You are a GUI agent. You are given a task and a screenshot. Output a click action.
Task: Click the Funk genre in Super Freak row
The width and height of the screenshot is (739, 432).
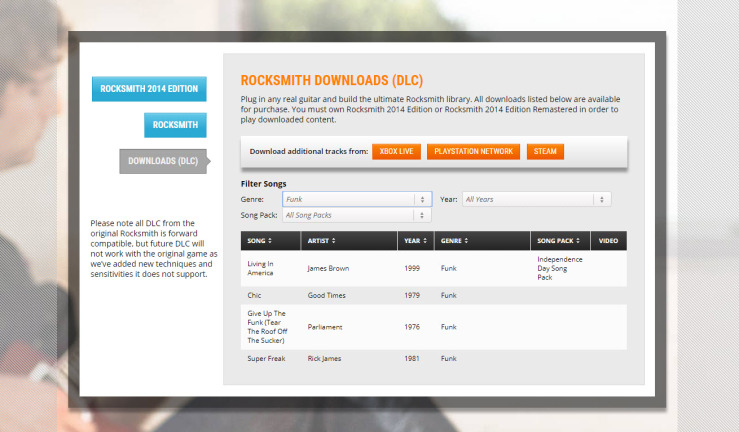pos(449,359)
